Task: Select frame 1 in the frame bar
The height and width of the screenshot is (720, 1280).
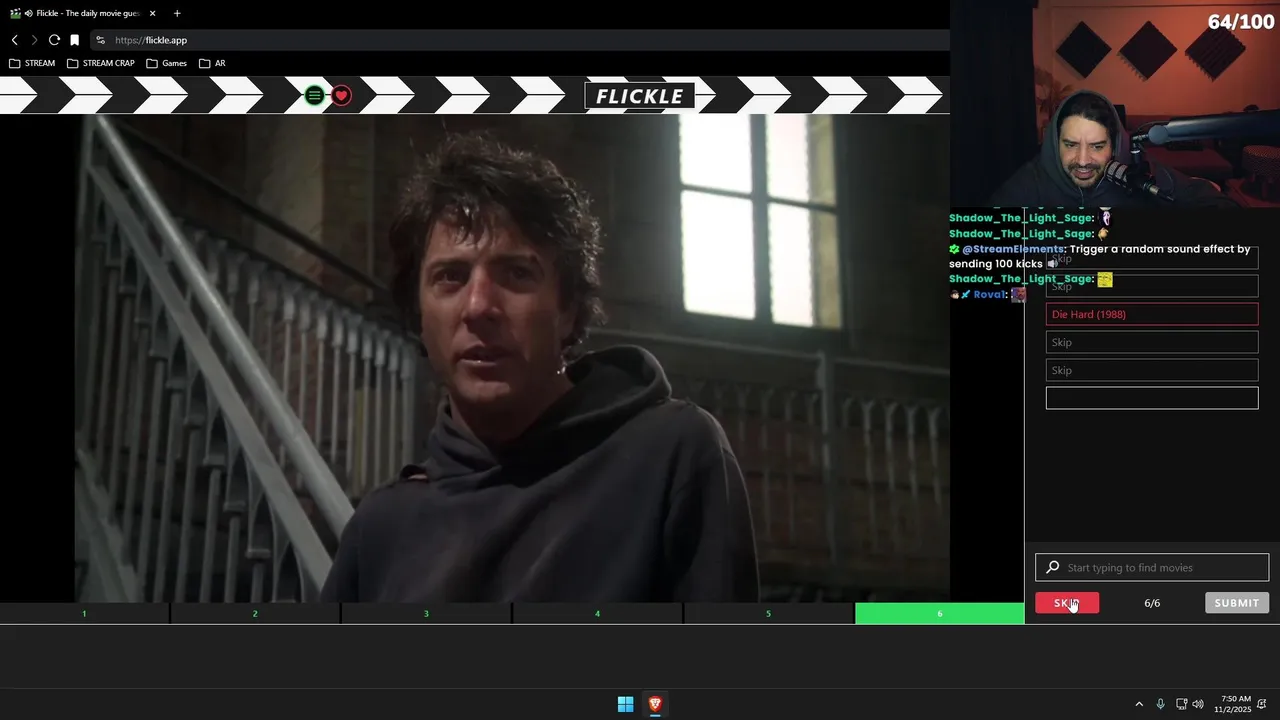Action: (x=84, y=613)
